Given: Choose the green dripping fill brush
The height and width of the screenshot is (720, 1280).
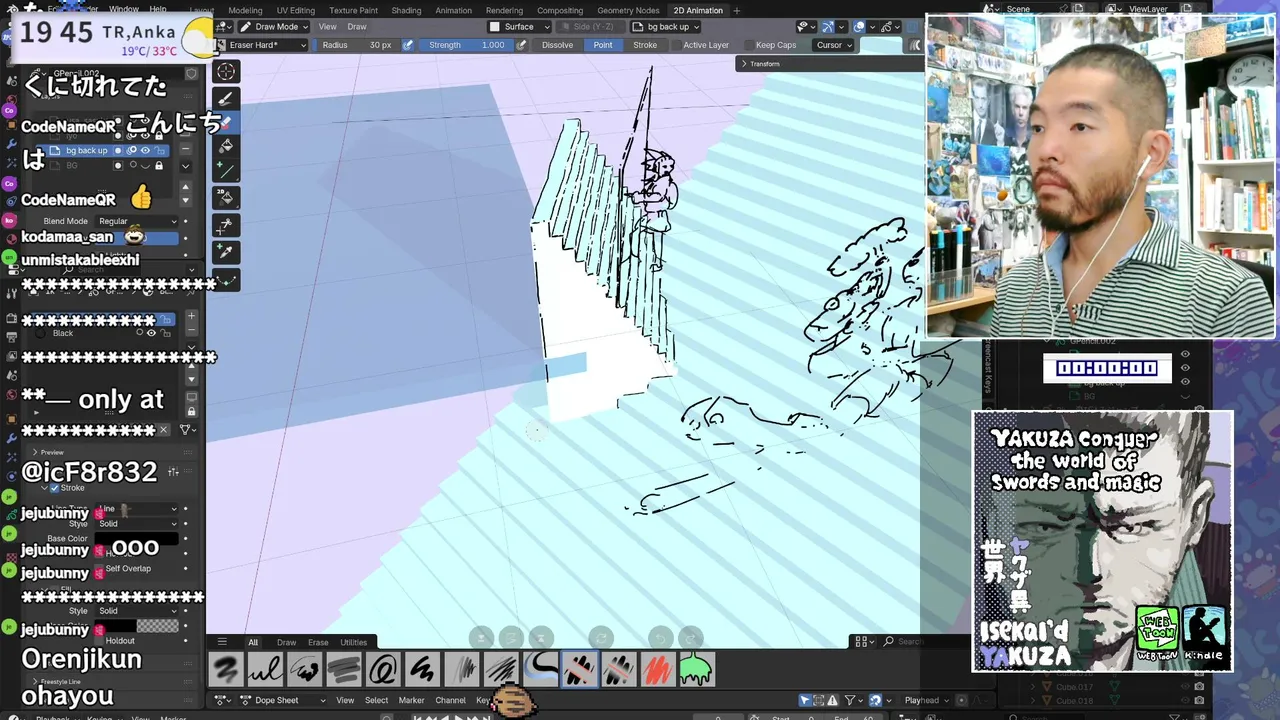Looking at the screenshot, I should click(x=696, y=669).
